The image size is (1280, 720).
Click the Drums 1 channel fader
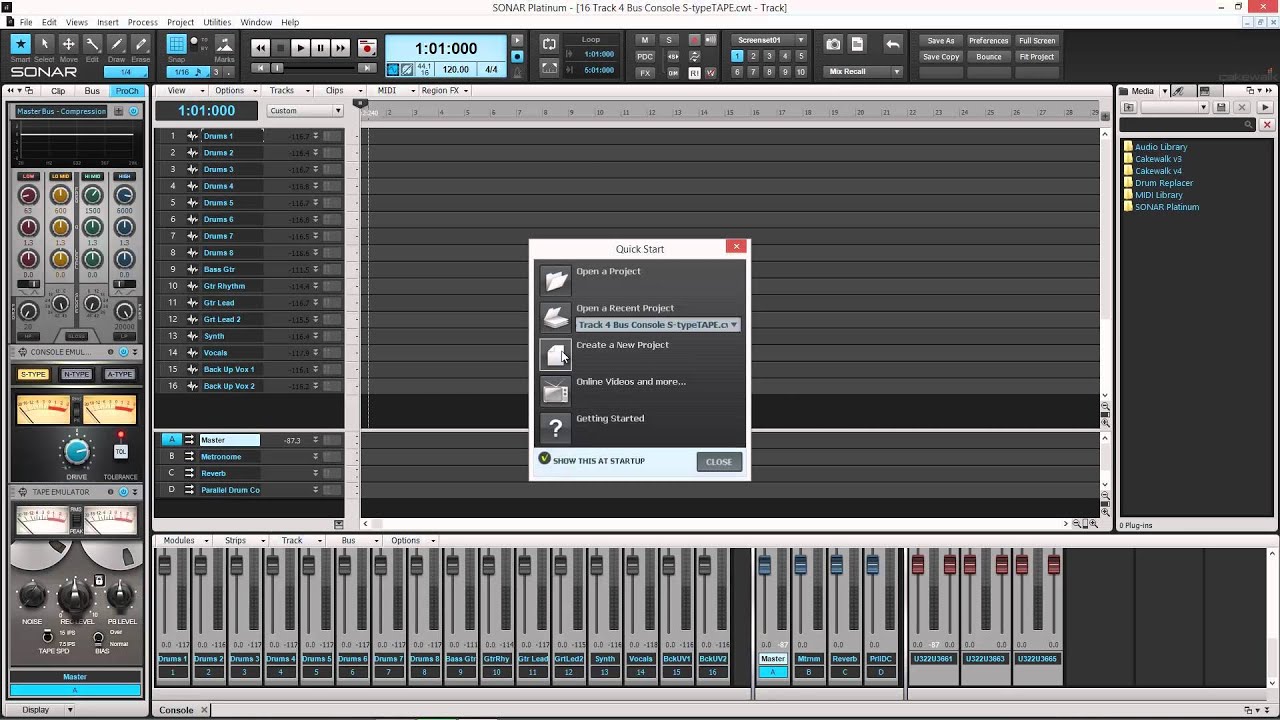(165, 566)
